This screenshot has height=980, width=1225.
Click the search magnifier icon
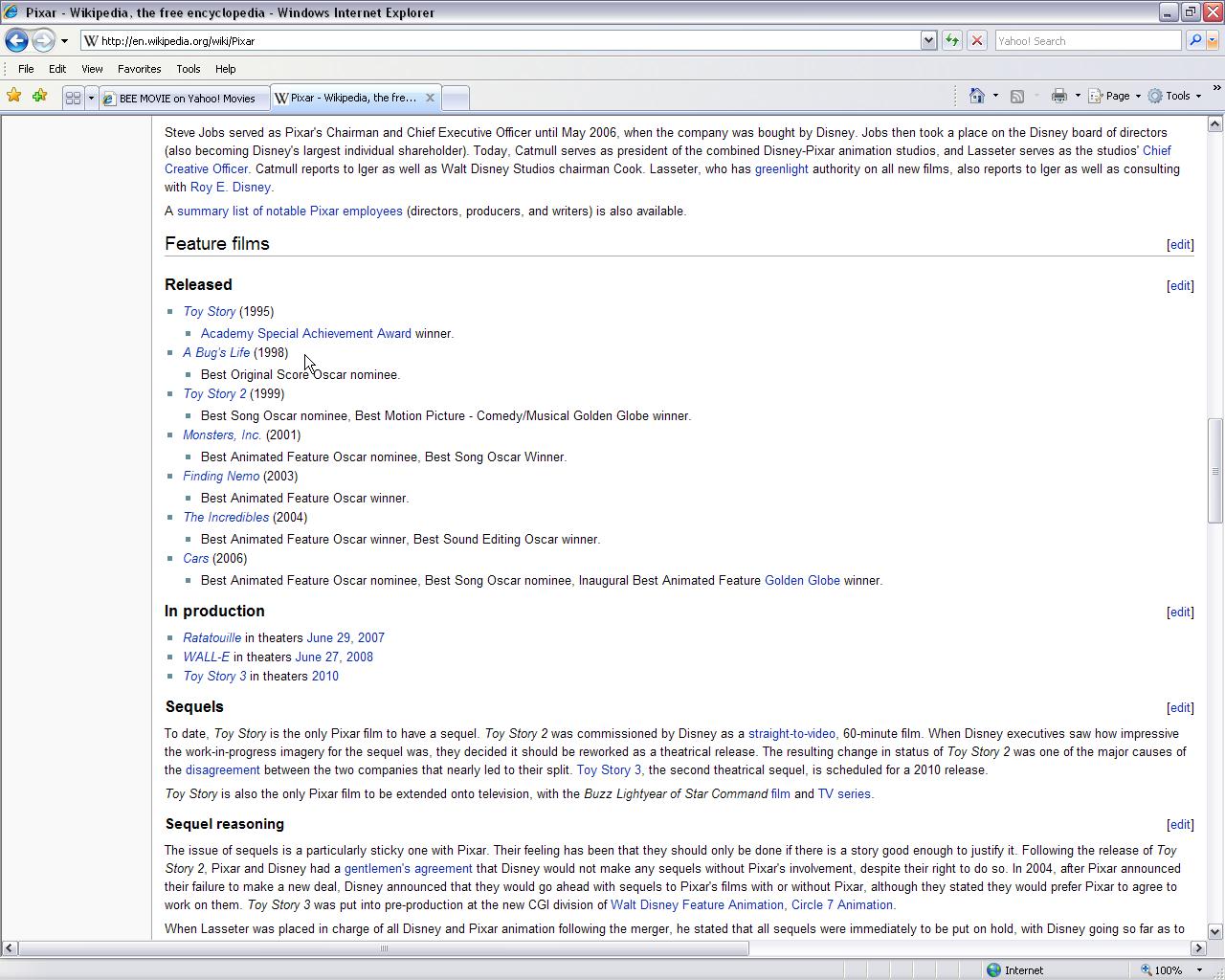(1194, 41)
